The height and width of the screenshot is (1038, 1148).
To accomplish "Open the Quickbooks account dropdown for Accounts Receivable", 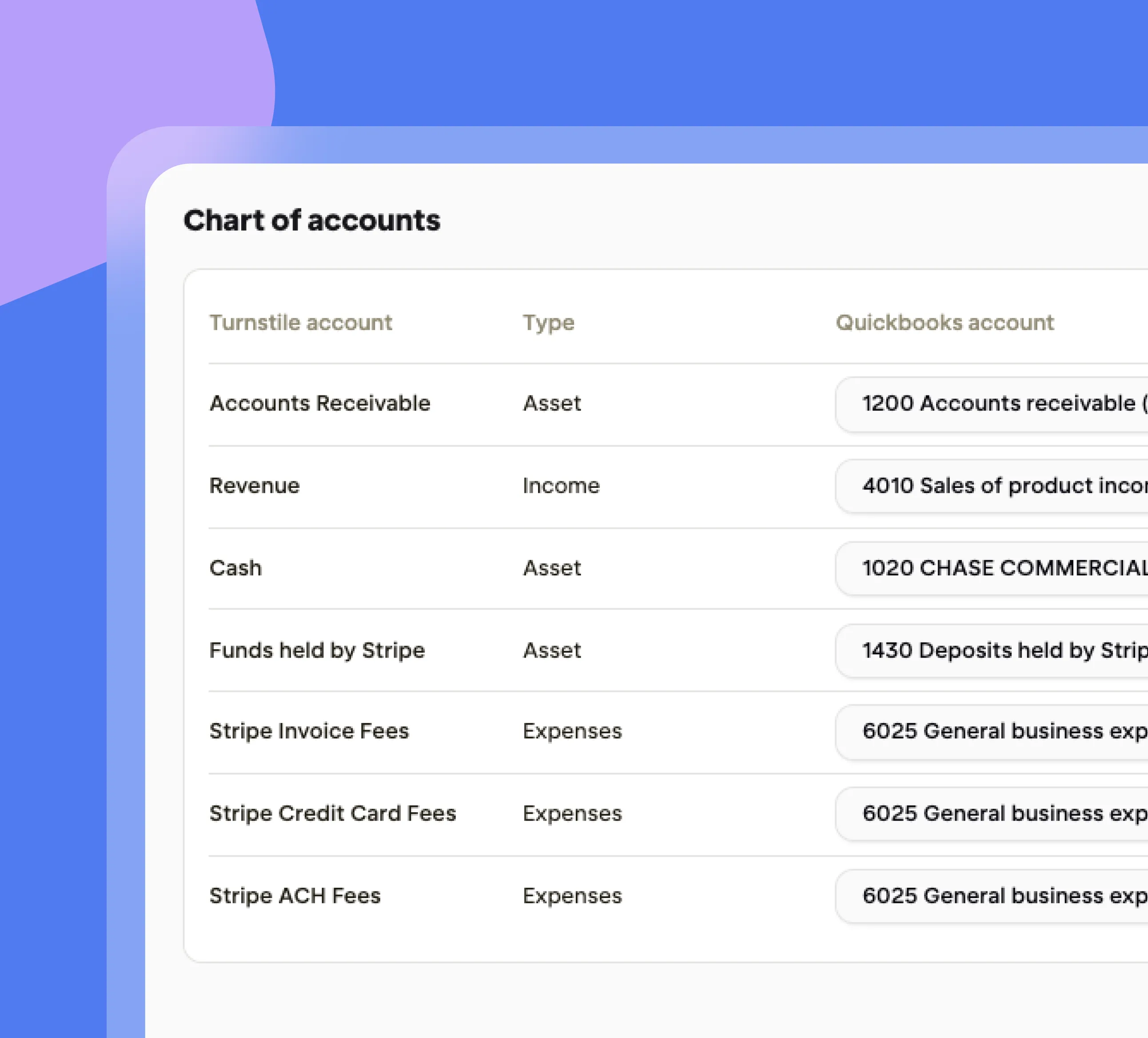I will pyautogui.click(x=997, y=404).
